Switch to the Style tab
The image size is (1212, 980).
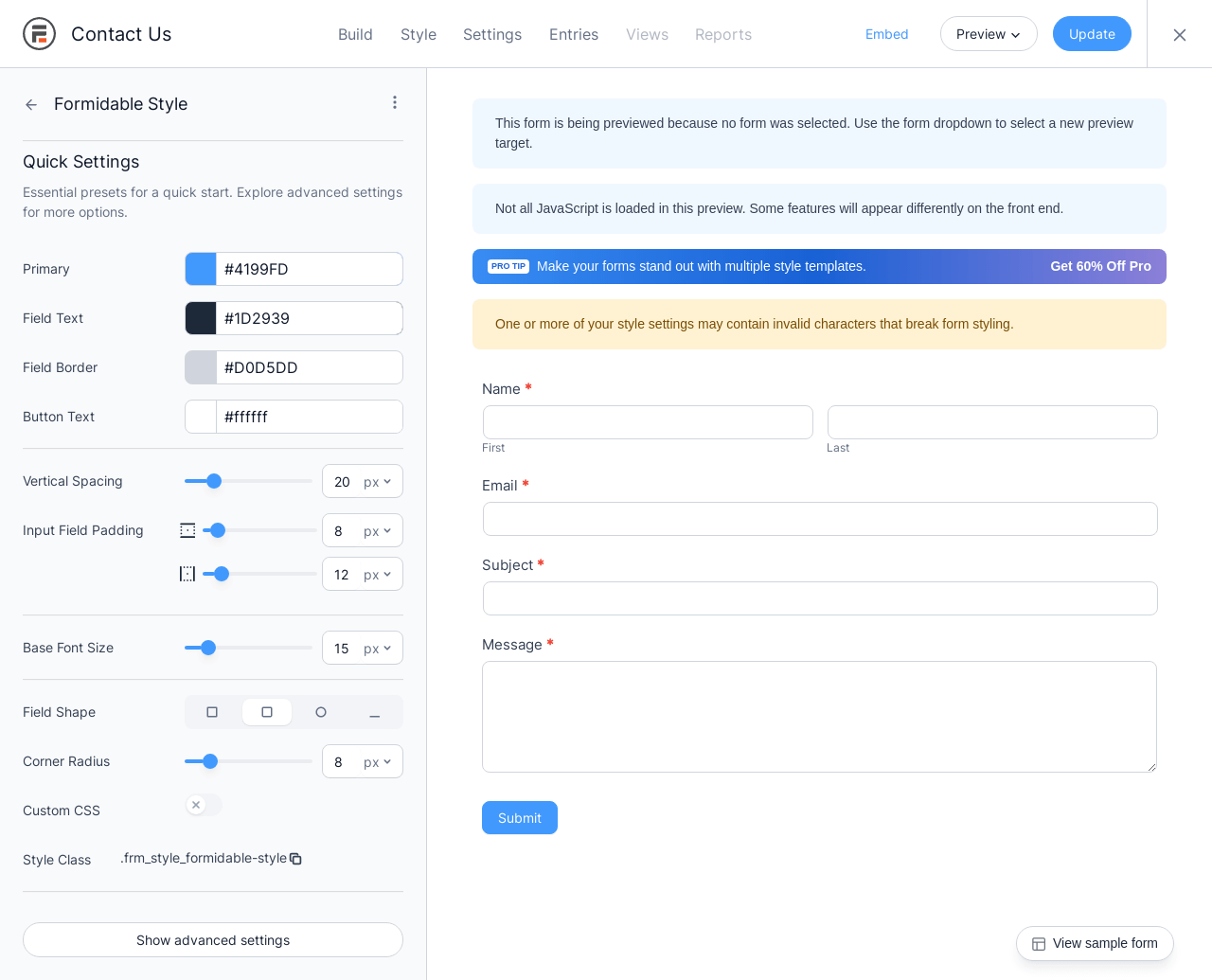[x=419, y=34]
